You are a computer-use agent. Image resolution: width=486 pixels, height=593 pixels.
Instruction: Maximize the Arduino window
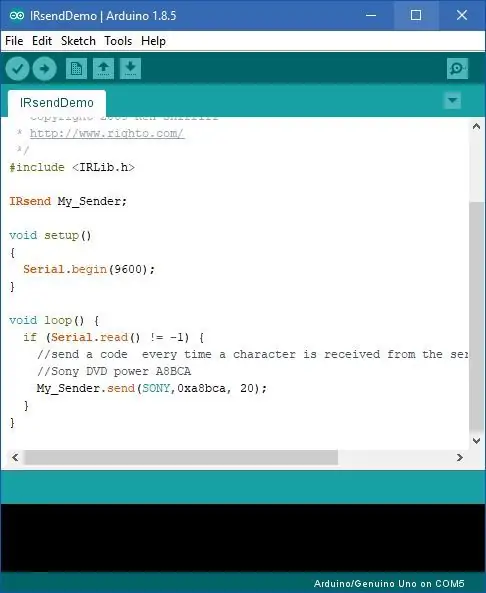(416, 16)
